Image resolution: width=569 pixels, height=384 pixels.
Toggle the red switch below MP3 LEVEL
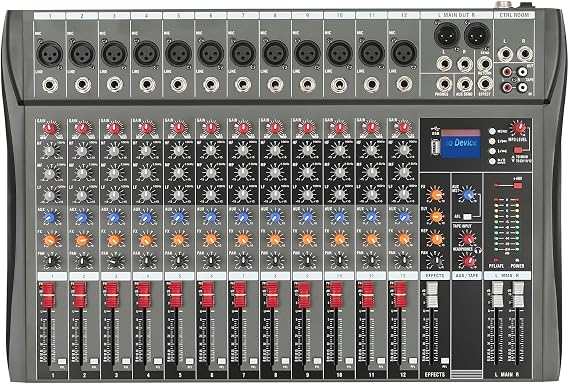point(518,150)
